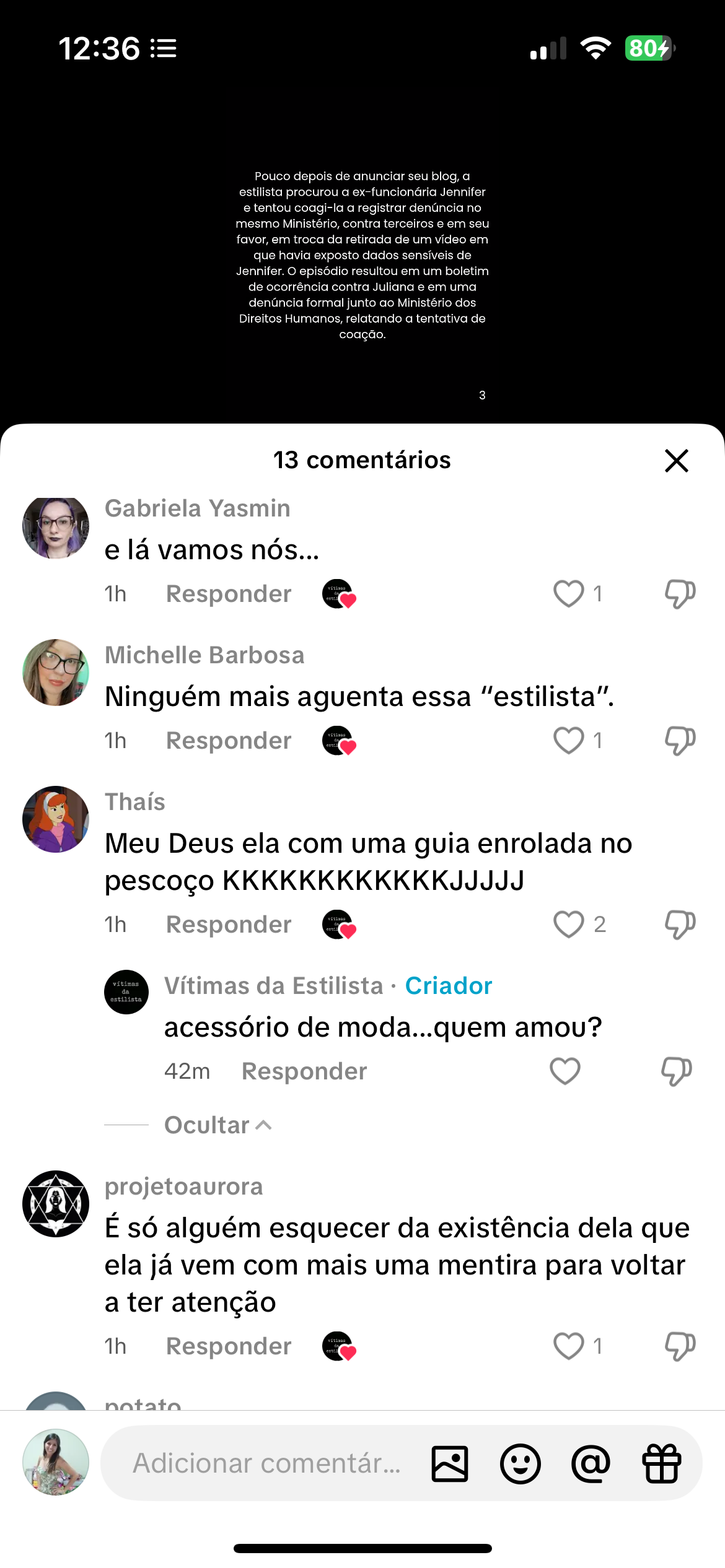This screenshot has height=1568, width=725.
Task: Reply to Vítimas da Estilista's comment
Action: 304,1071
